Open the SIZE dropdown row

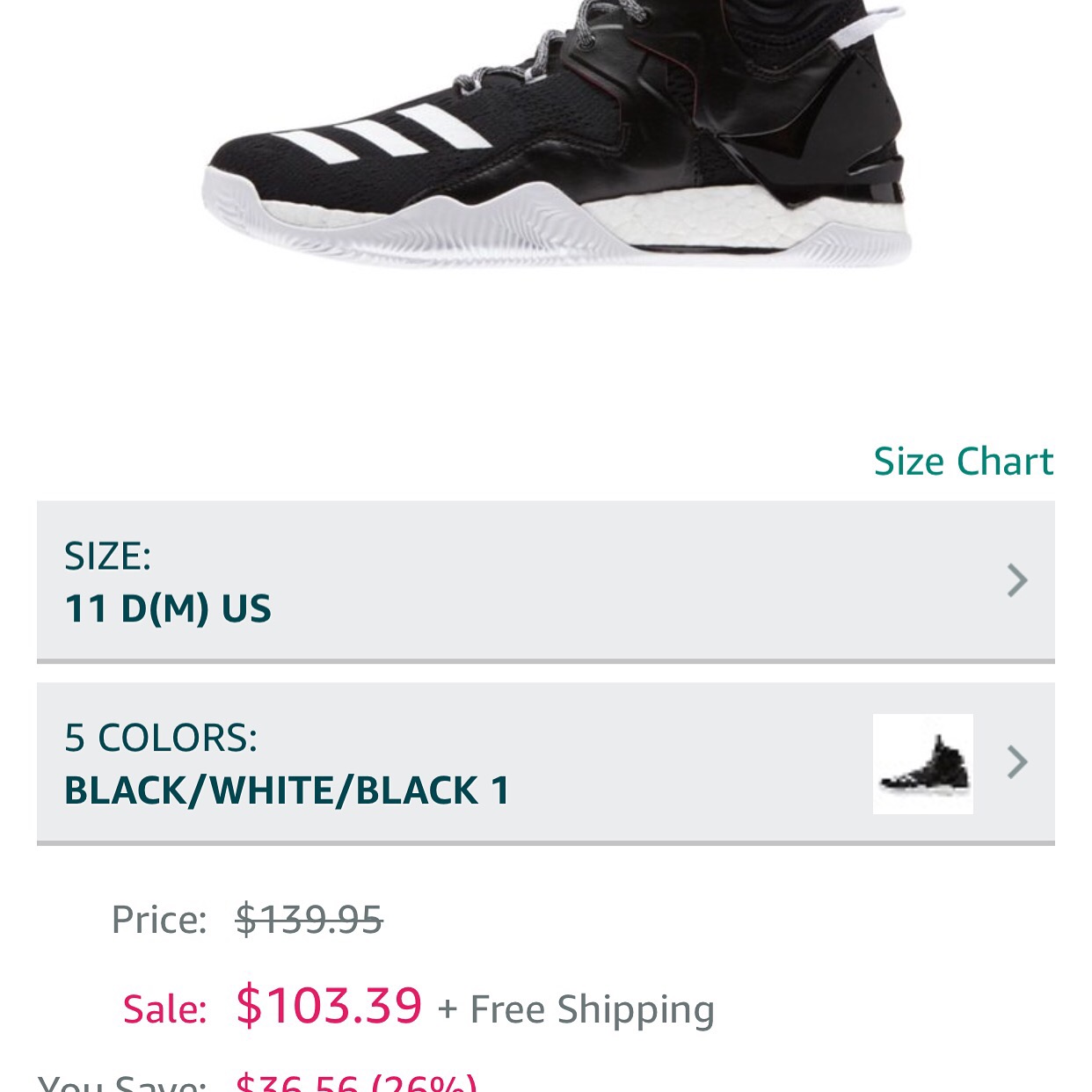pos(545,581)
